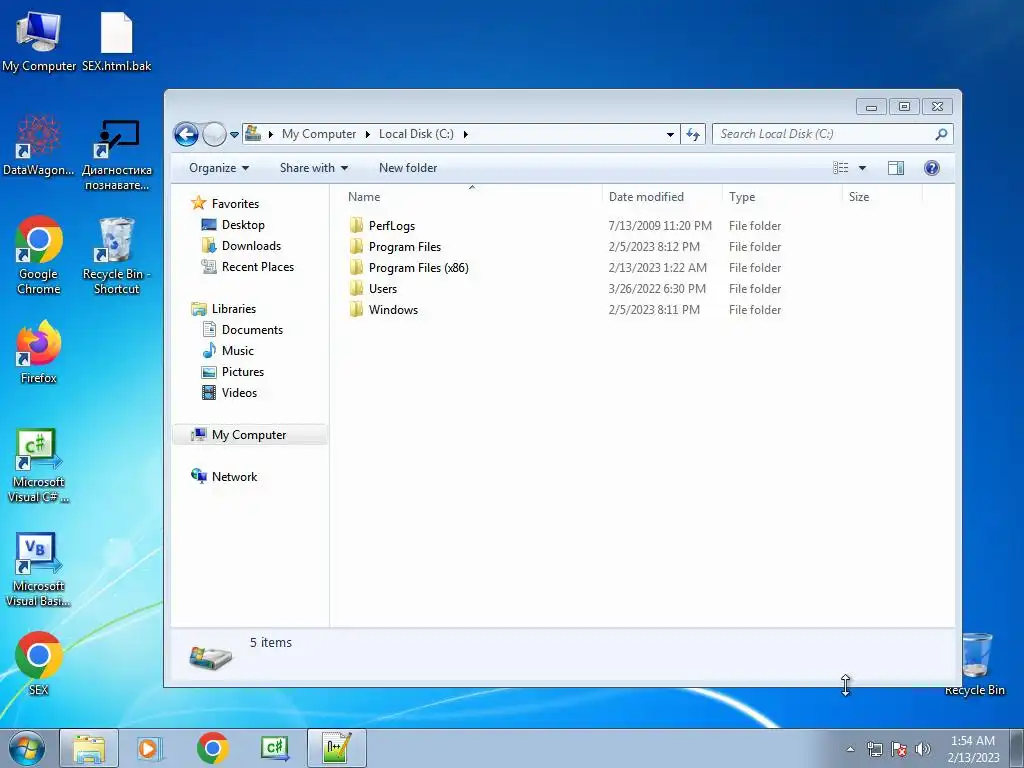Select Local Disk (C:) breadcrumb segment
Image resolution: width=1024 pixels, height=768 pixels.
(x=416, y=134)
